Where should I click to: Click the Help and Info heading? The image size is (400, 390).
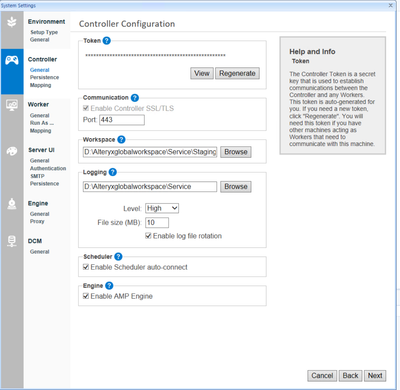pyautogui.click(x=312, y=52)
